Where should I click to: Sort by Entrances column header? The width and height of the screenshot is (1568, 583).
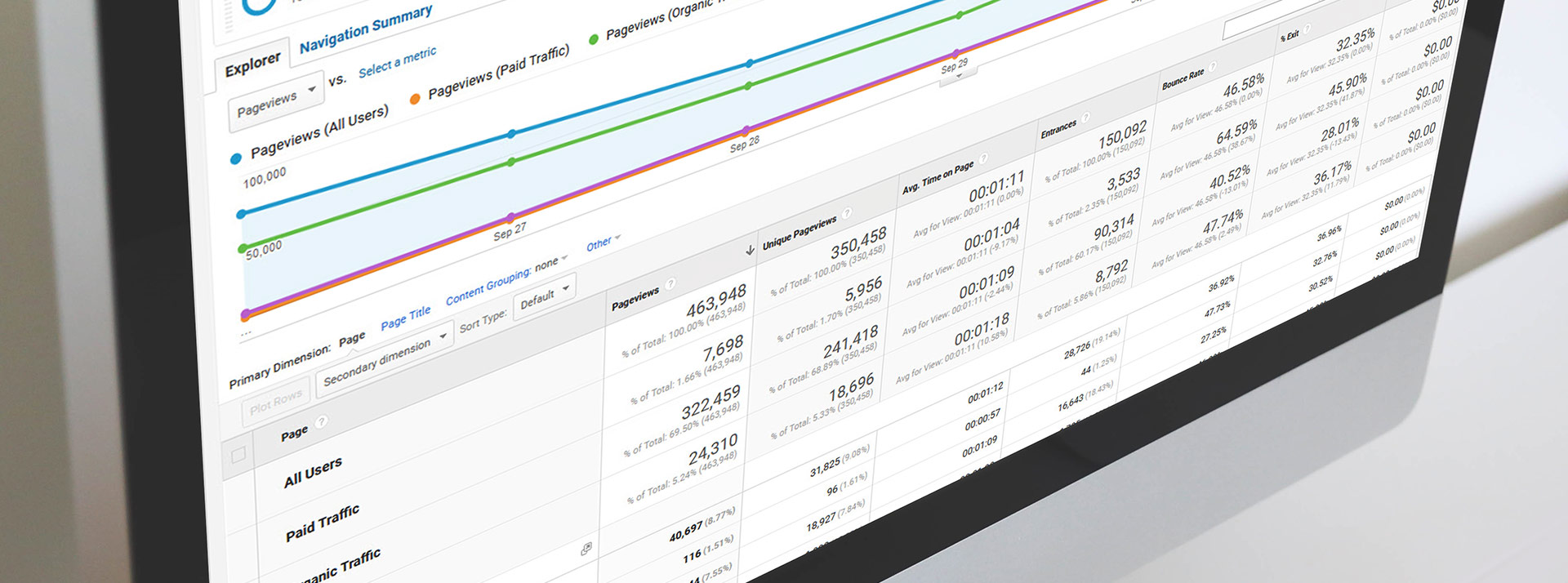(1058, 130)
